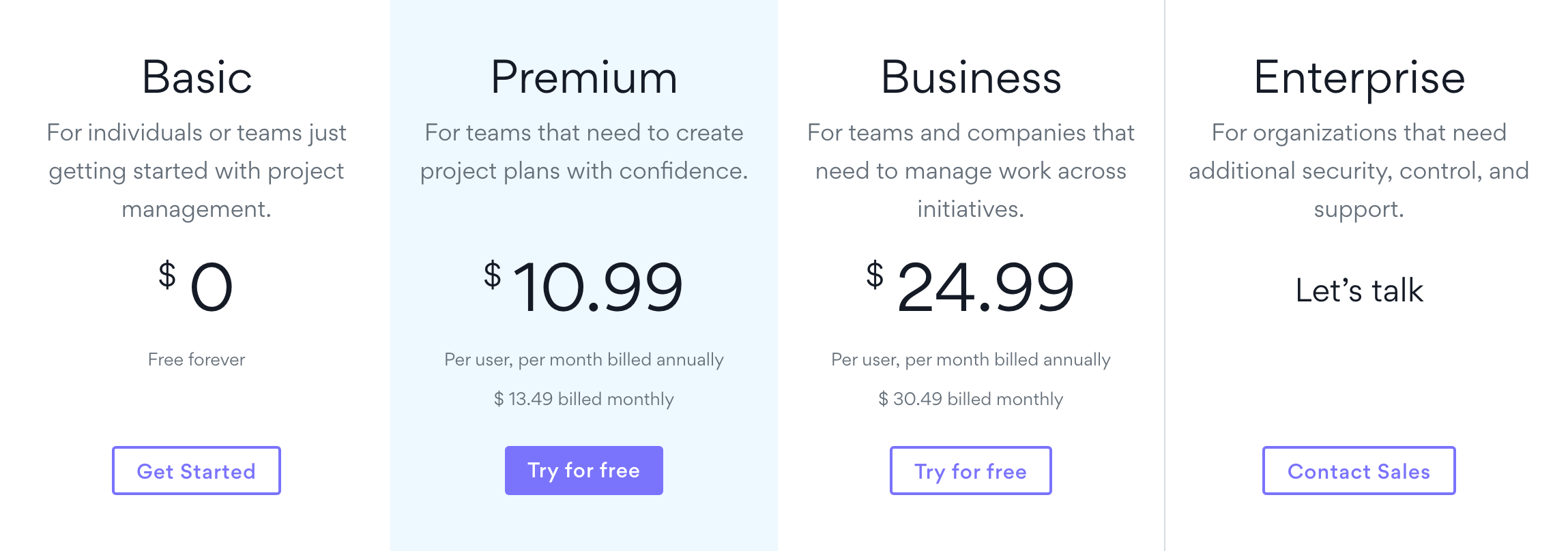
Task: Click Business plan's Try for free button
Action: coord(971,471)
